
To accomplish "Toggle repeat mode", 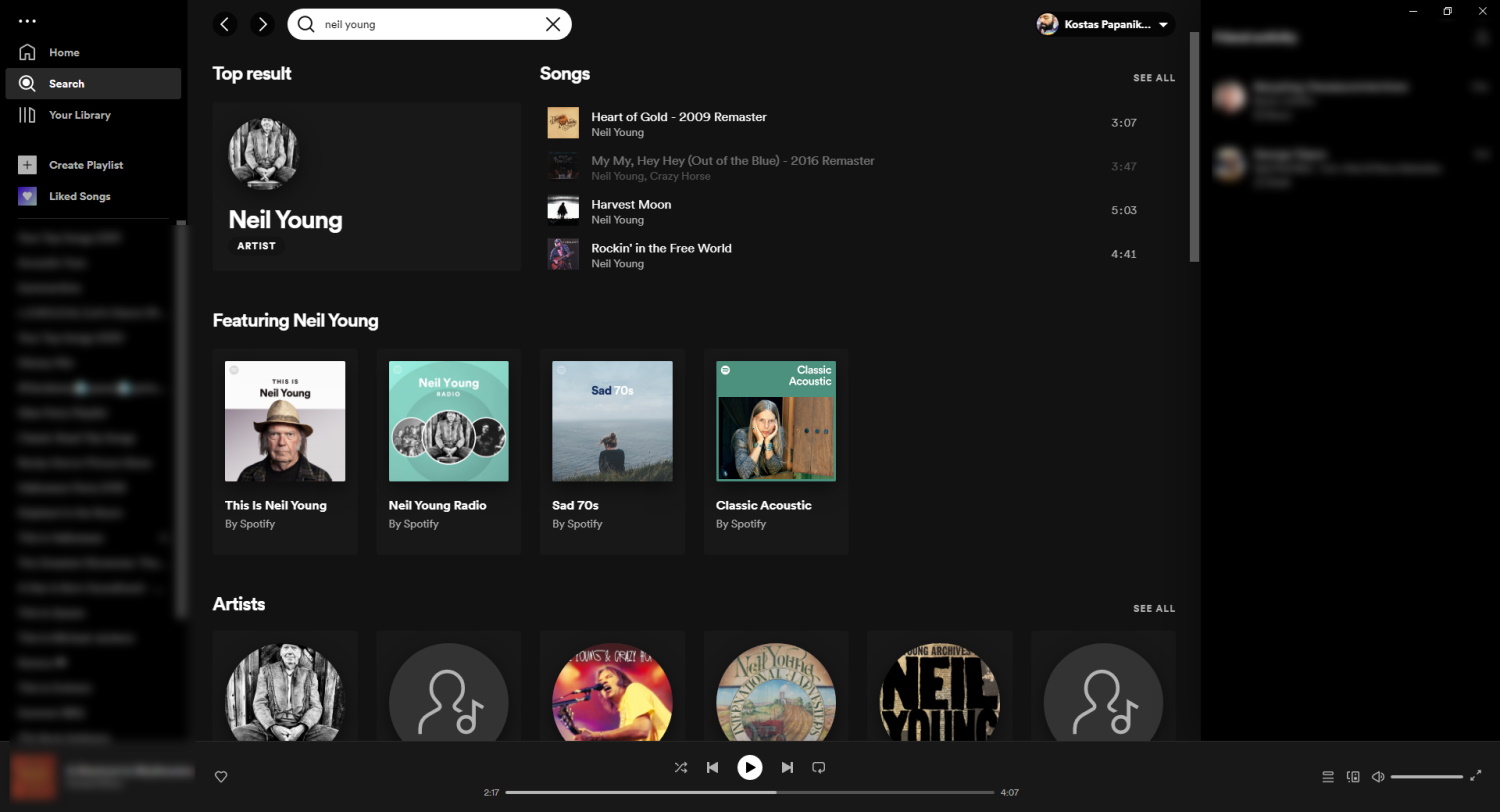I will (818, 767).
